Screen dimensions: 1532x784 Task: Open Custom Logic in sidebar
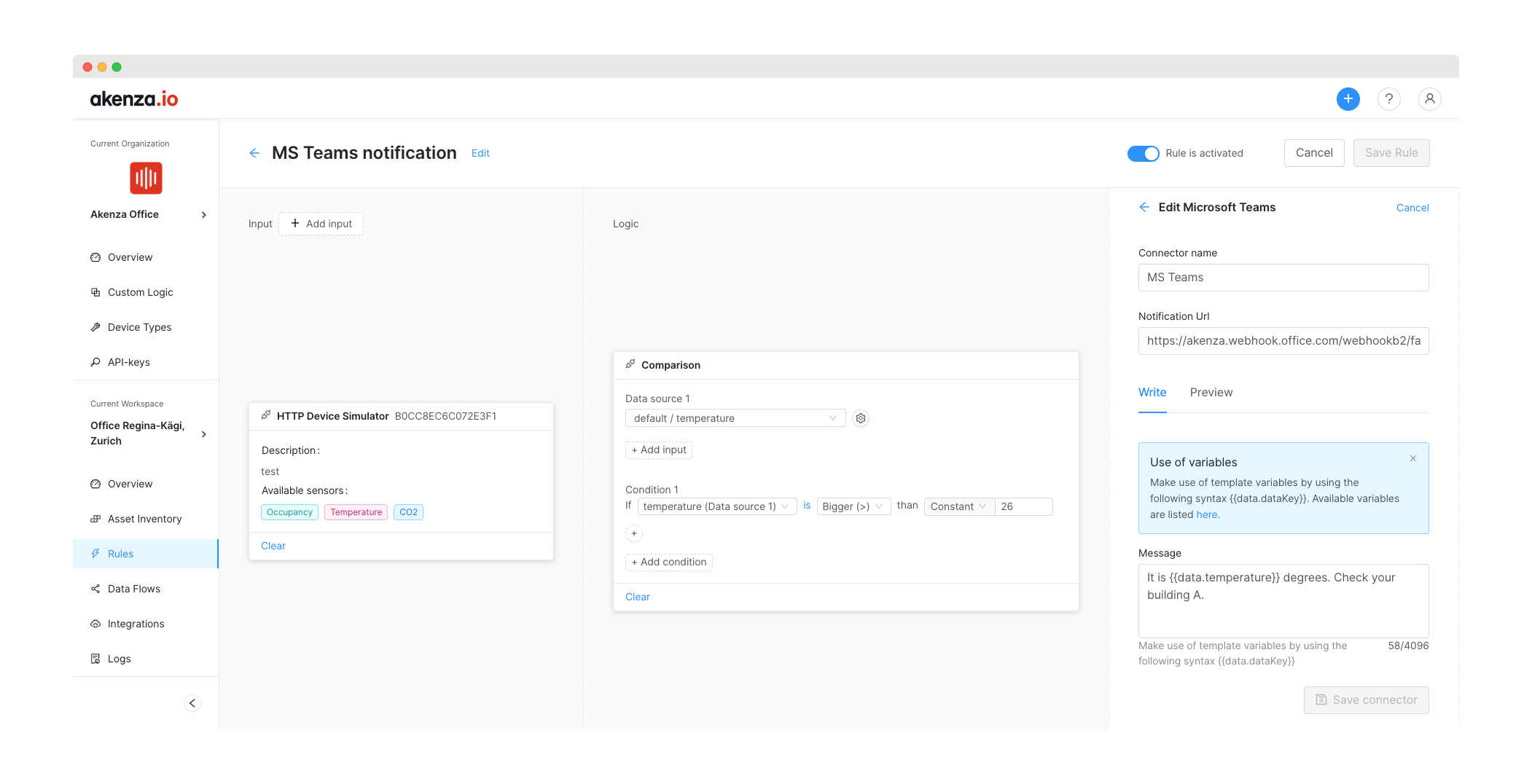click(x=146, y=292)
